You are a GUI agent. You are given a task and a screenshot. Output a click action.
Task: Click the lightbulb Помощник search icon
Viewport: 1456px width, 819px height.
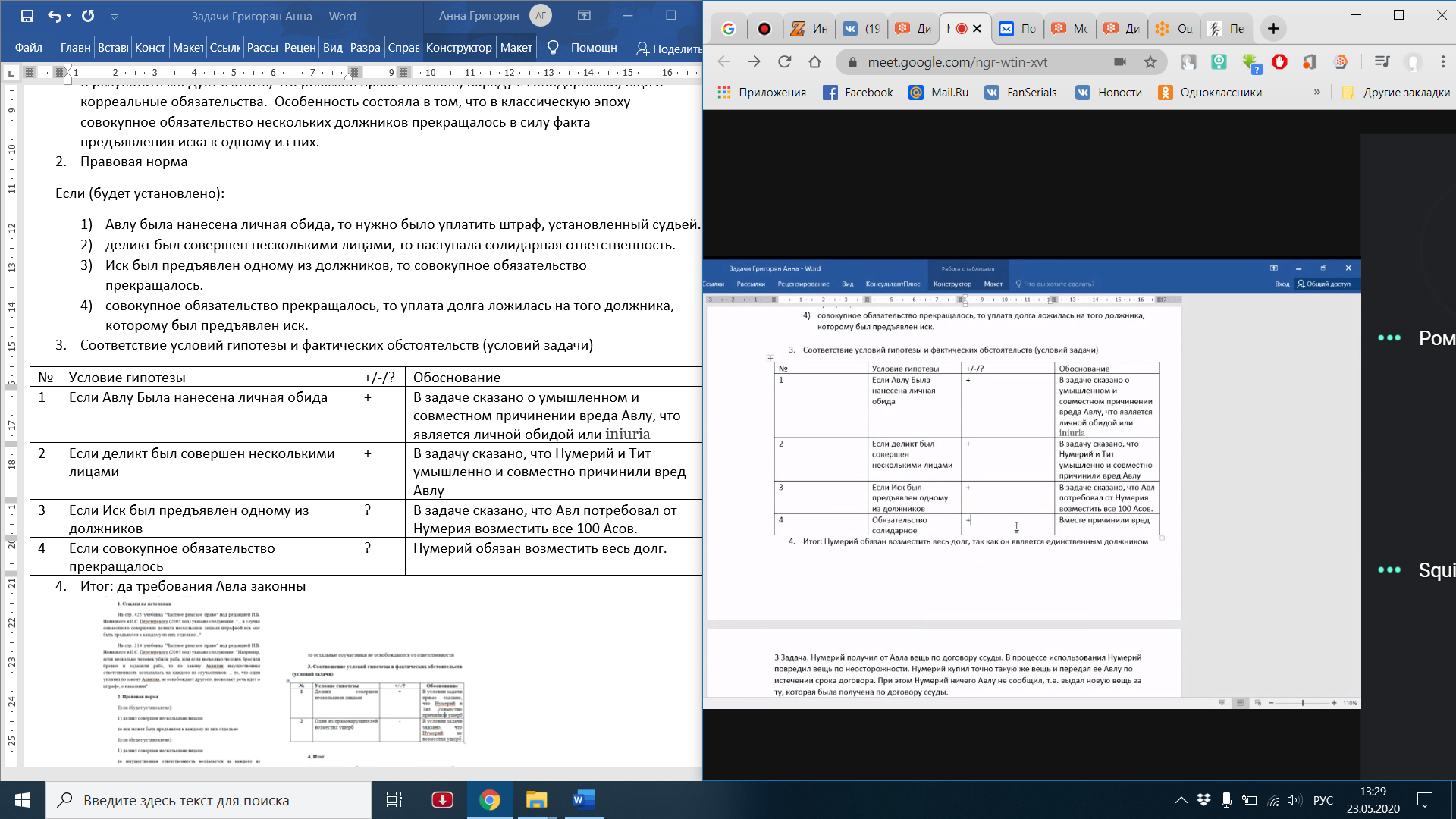pos(553,48)
